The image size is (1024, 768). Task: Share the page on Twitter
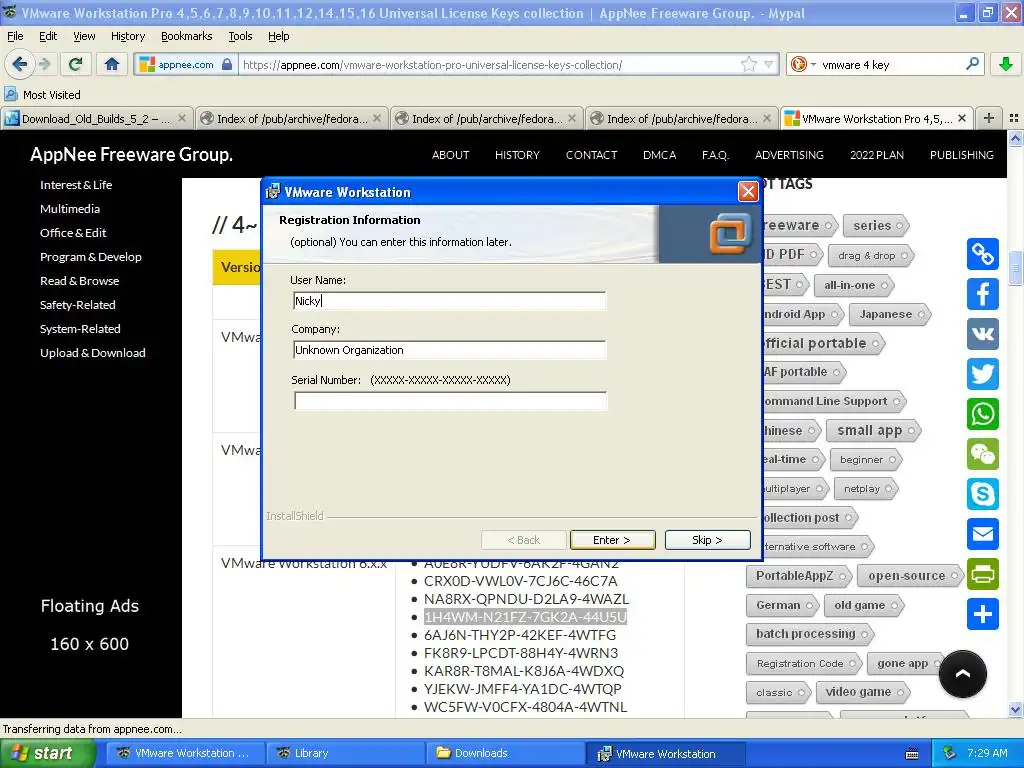(982, 374)
